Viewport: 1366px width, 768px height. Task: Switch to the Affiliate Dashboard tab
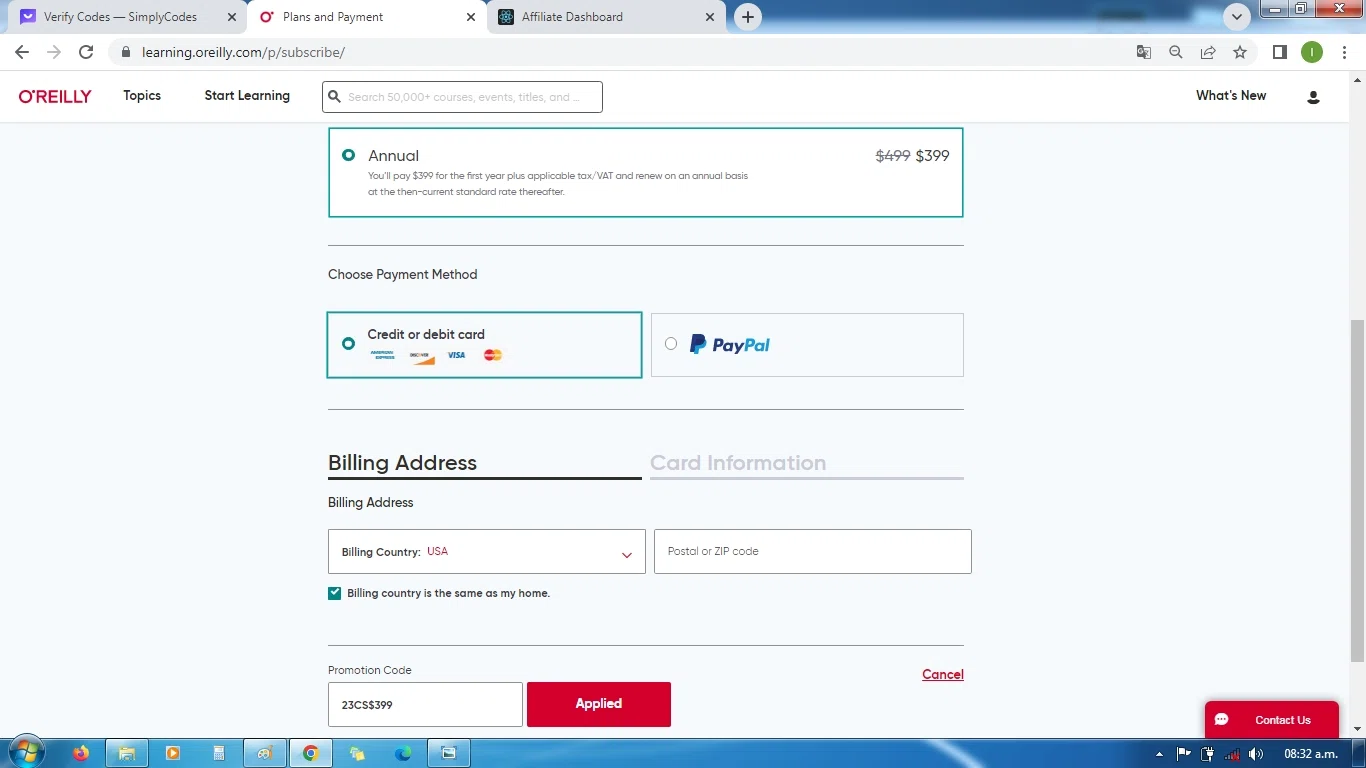pos(606,17)
